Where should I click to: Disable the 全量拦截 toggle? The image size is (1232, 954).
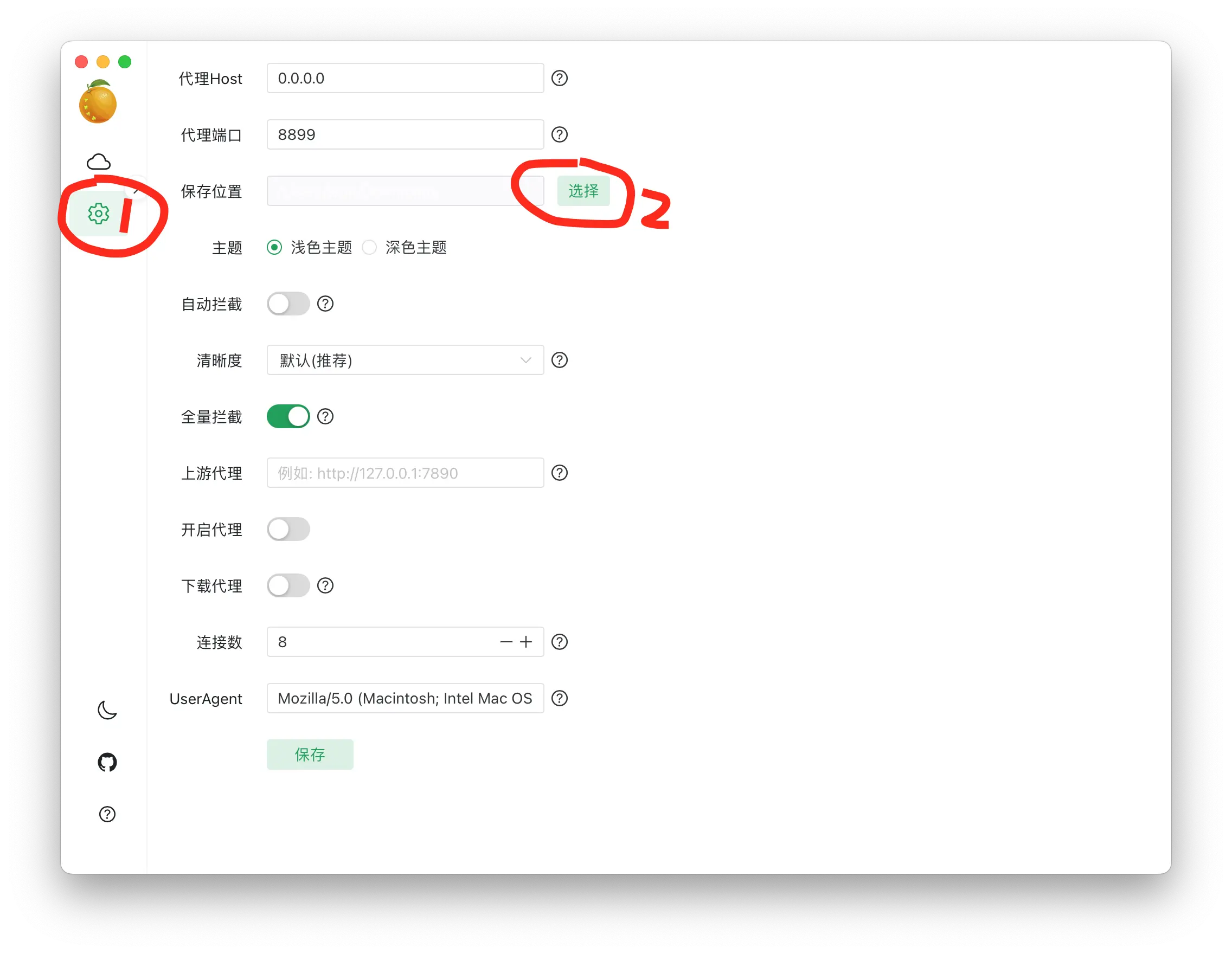coord(288,416)
